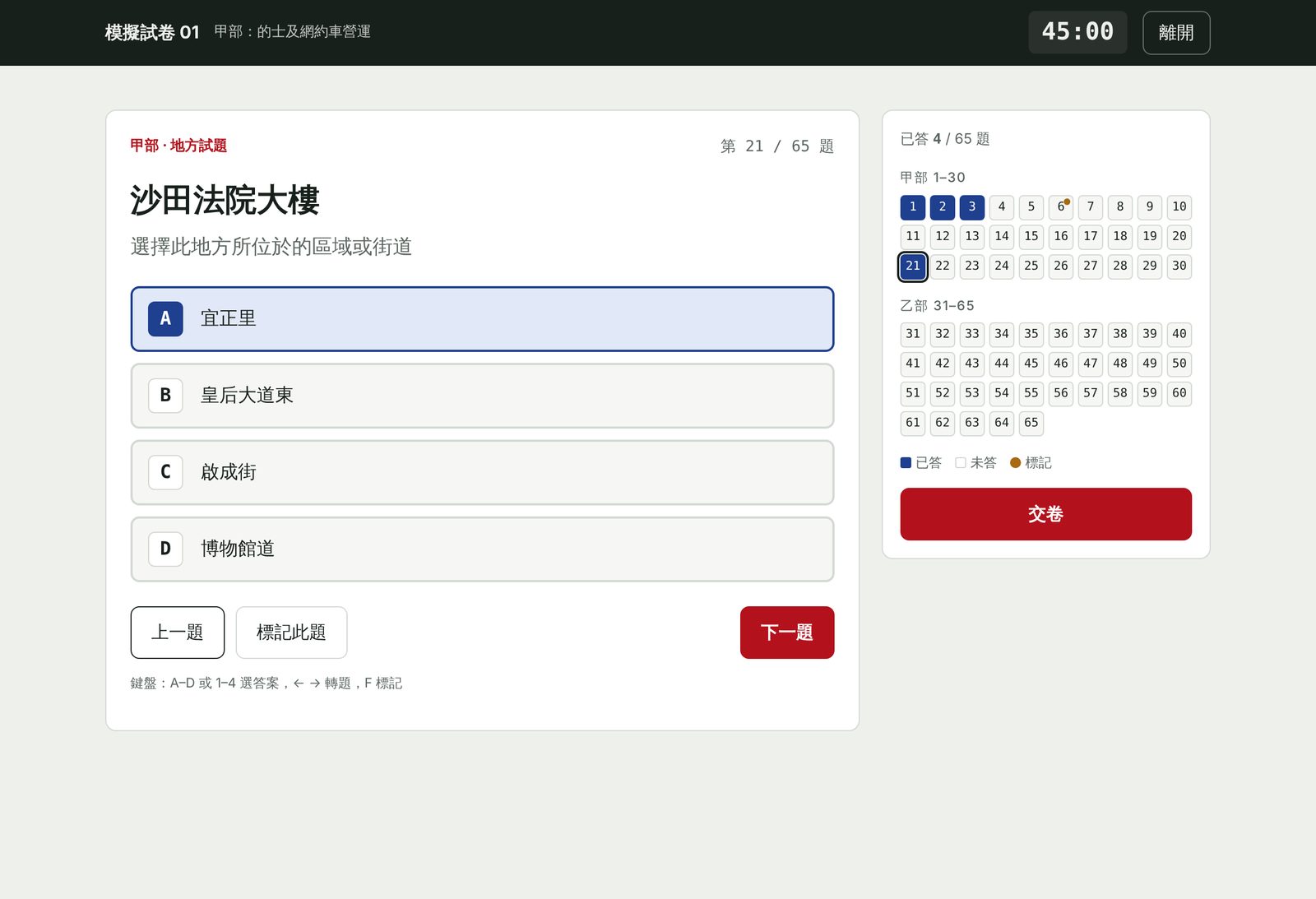Click the 模擬試卷 01 title
Image resolution: width=1316 pixels, height=899 pixels.
click(152, 32)
